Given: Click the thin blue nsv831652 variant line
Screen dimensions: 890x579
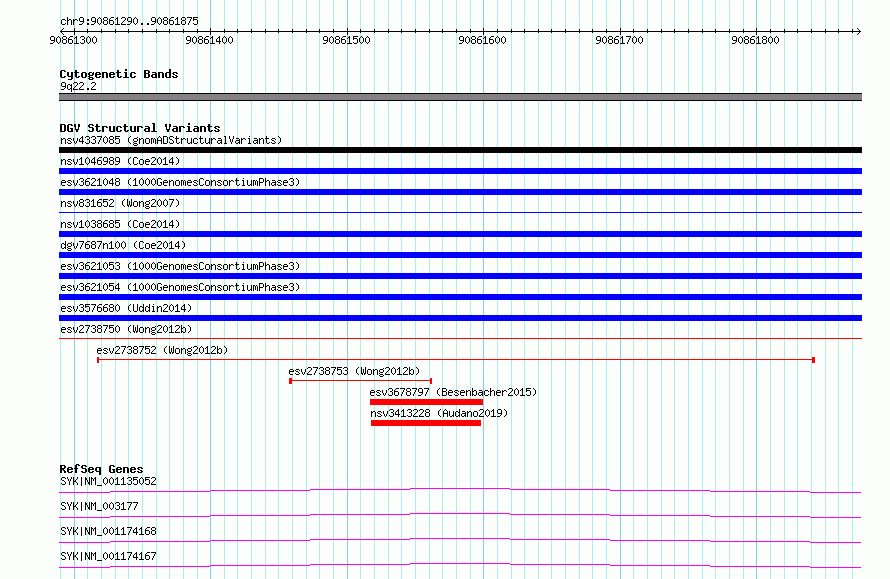Looking at the screenshot, I should point(460,213).
